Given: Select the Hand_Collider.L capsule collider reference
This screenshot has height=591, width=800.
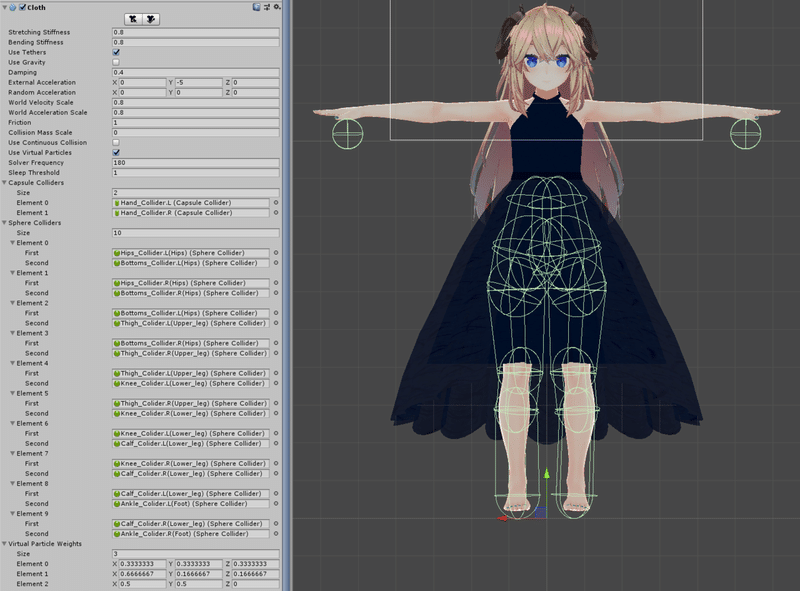Looking at the screenshot, I should click(191, 203).
